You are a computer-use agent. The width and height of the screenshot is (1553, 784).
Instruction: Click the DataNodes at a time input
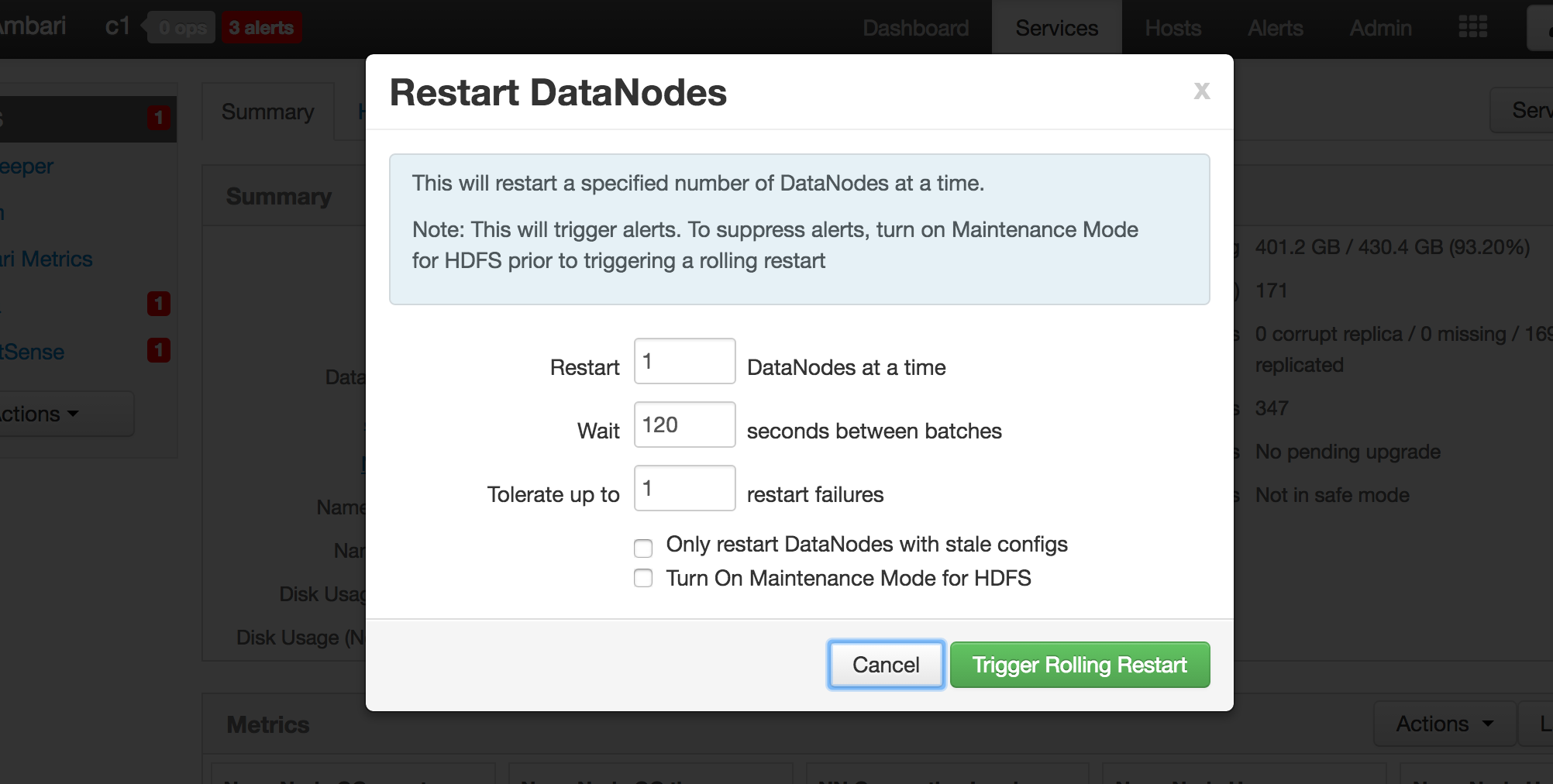click(684, 361)
